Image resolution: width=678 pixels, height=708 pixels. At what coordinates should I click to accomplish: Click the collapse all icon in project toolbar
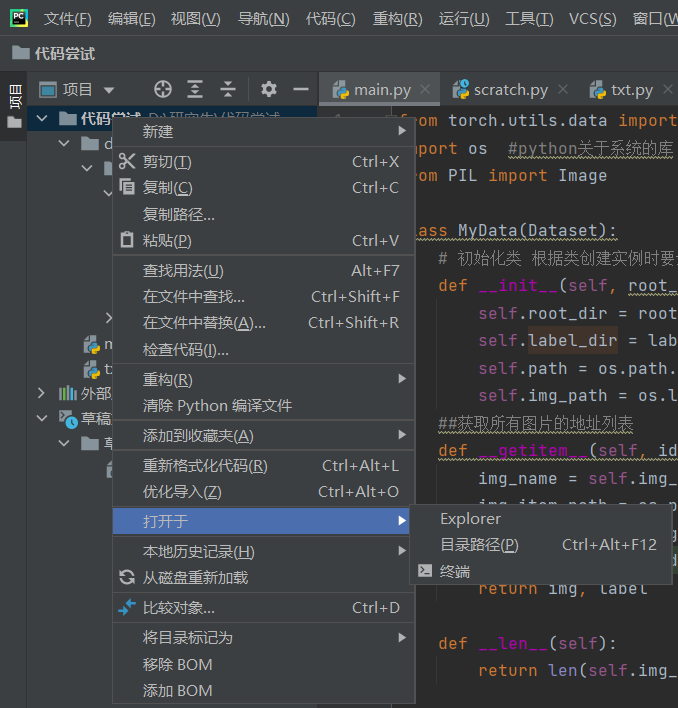(228, 89)
